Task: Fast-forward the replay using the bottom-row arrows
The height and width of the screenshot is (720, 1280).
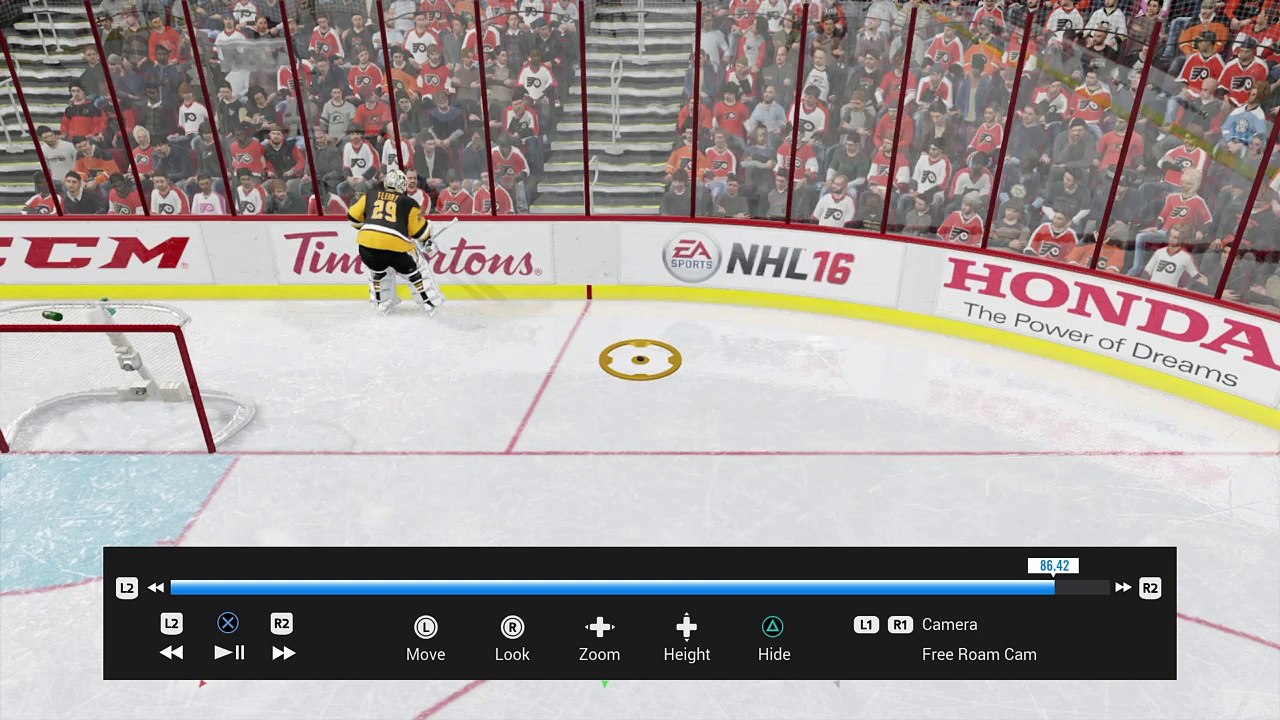Action: pos(283,653)
